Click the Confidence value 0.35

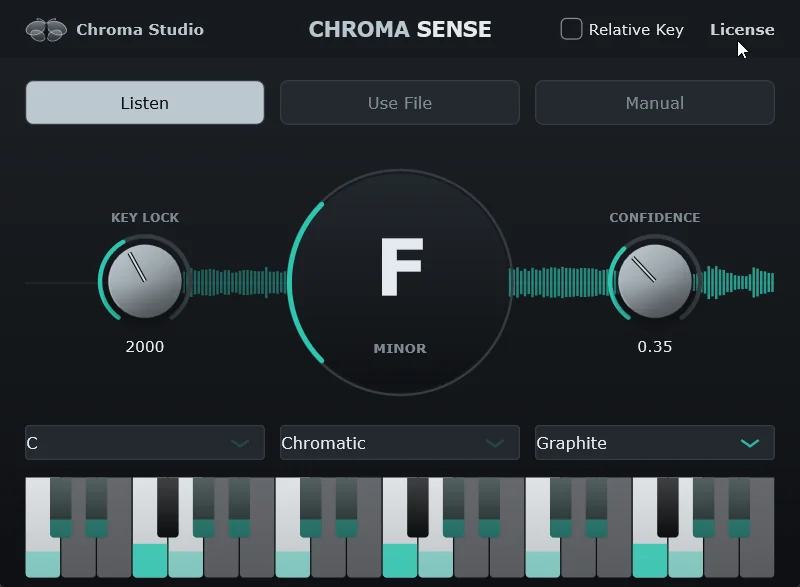pos(655,347)
